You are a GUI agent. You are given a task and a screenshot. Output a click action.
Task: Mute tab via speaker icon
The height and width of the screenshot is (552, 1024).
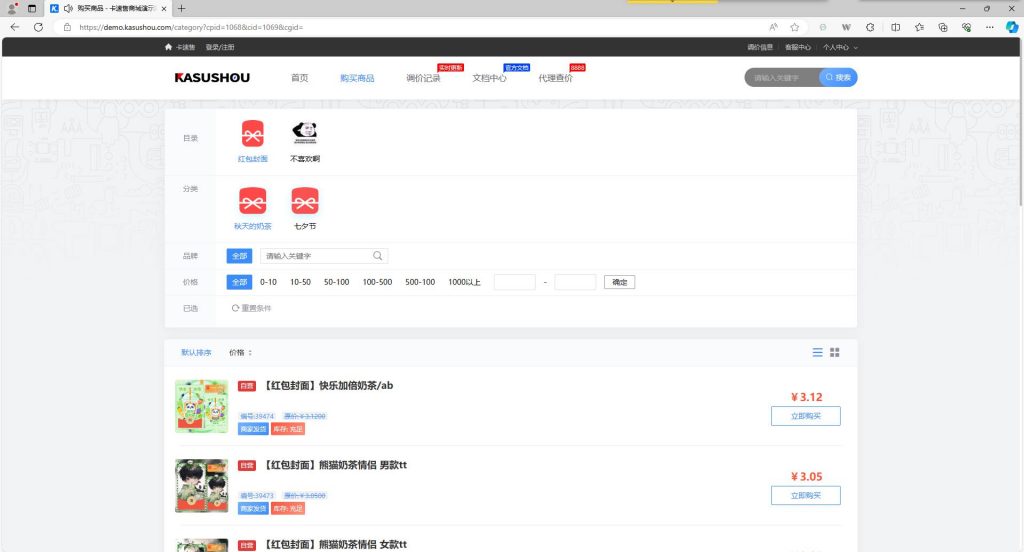[x=68, y=8]
